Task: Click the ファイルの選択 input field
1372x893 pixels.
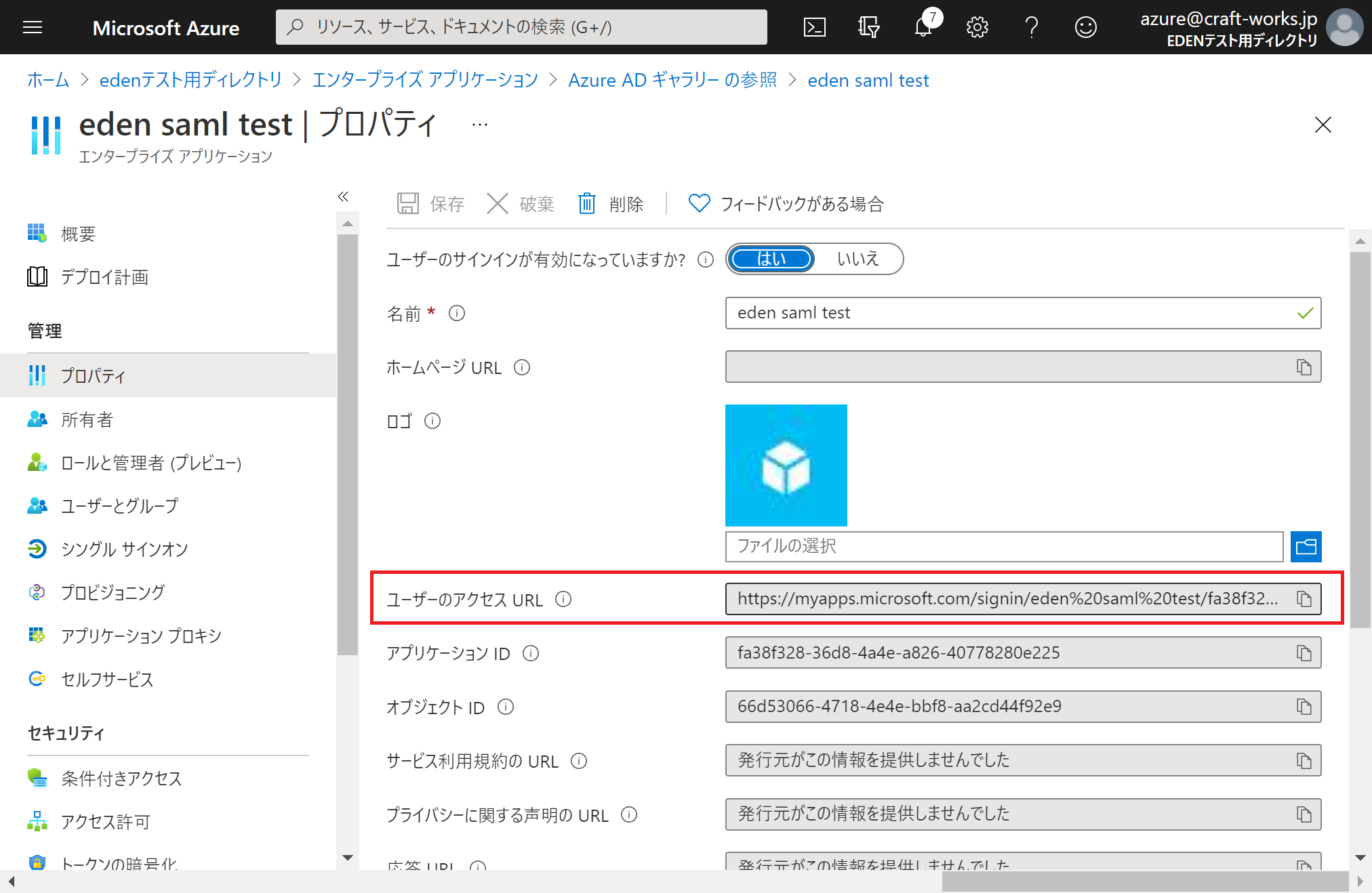Action: 1004,546
